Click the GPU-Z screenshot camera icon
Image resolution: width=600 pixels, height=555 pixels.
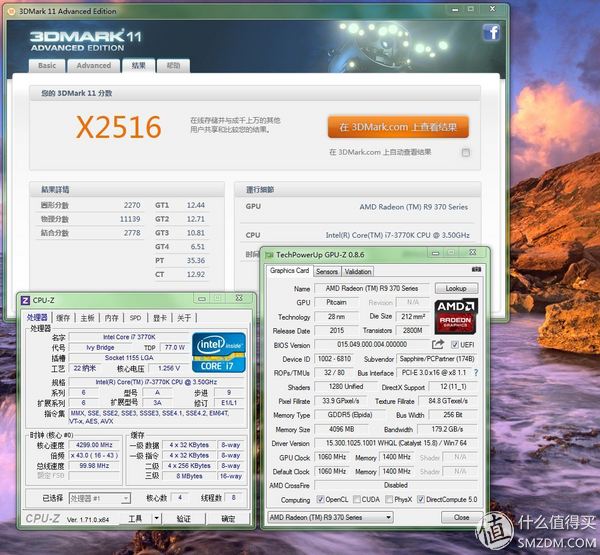point(476,270)
